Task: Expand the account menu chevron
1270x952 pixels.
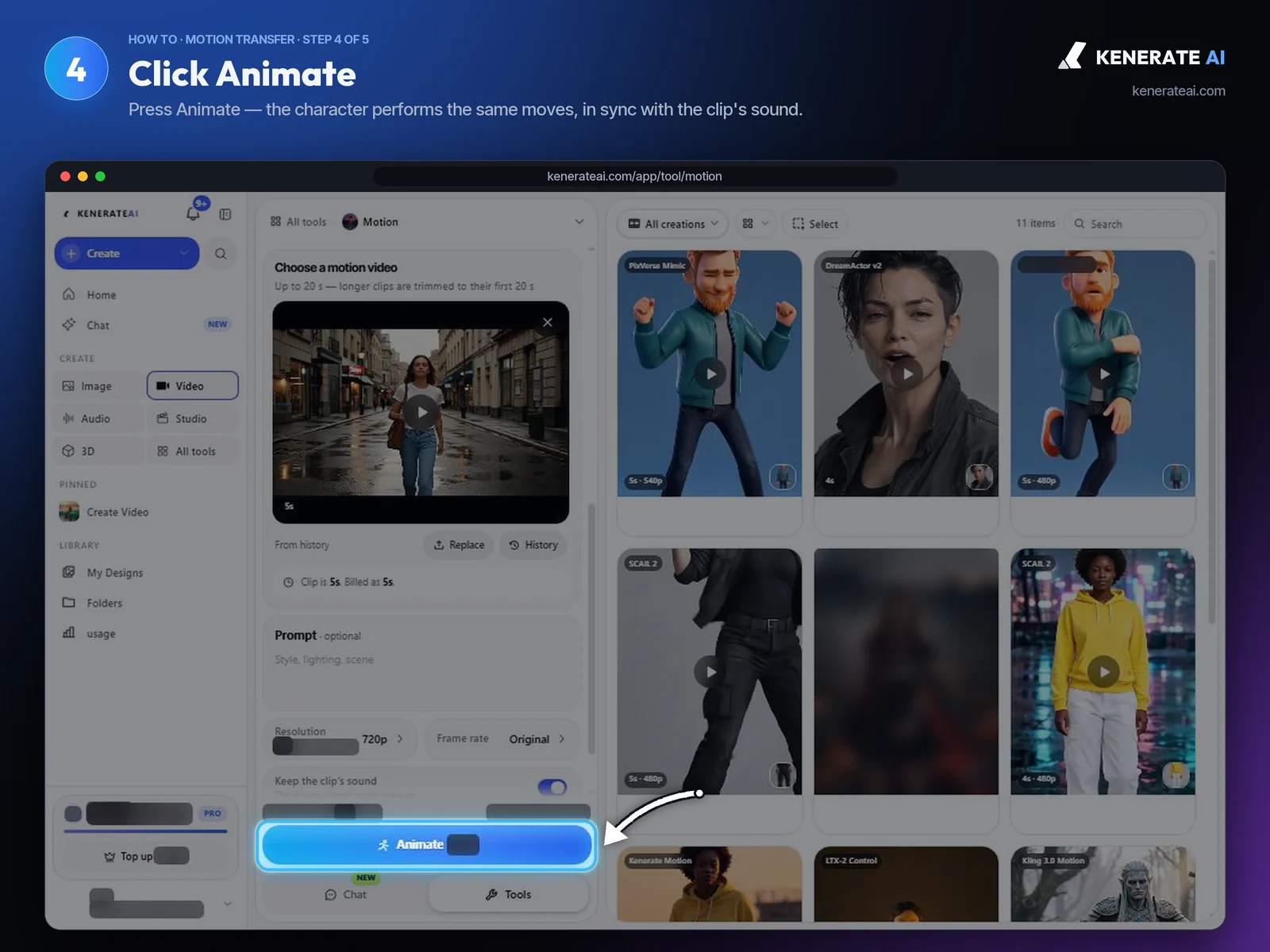Action: coord(228,904)
